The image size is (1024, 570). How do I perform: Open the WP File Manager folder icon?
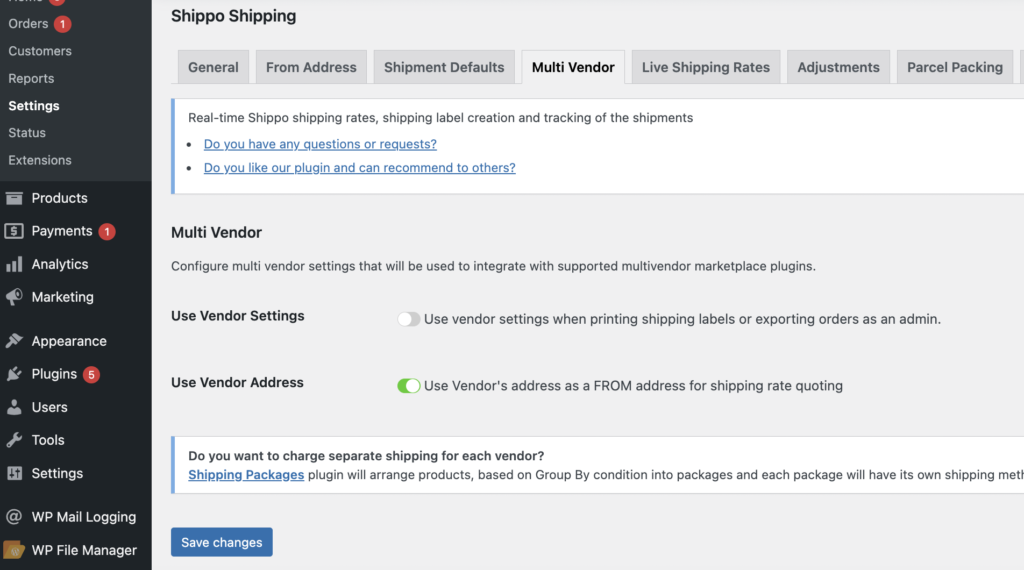tap(14, 549)
